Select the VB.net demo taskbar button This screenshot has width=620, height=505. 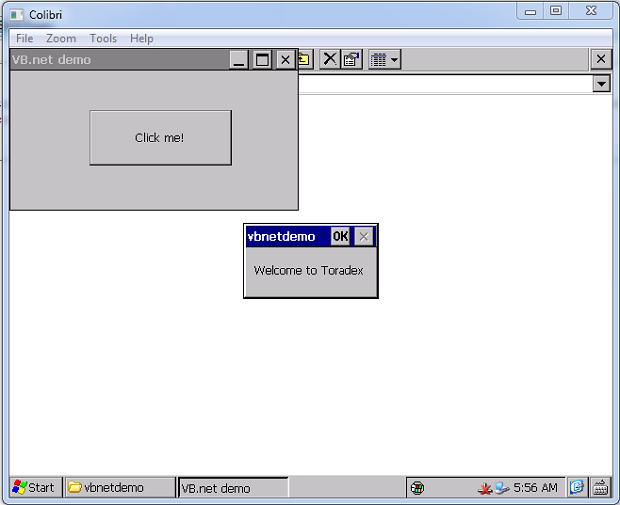233,488
